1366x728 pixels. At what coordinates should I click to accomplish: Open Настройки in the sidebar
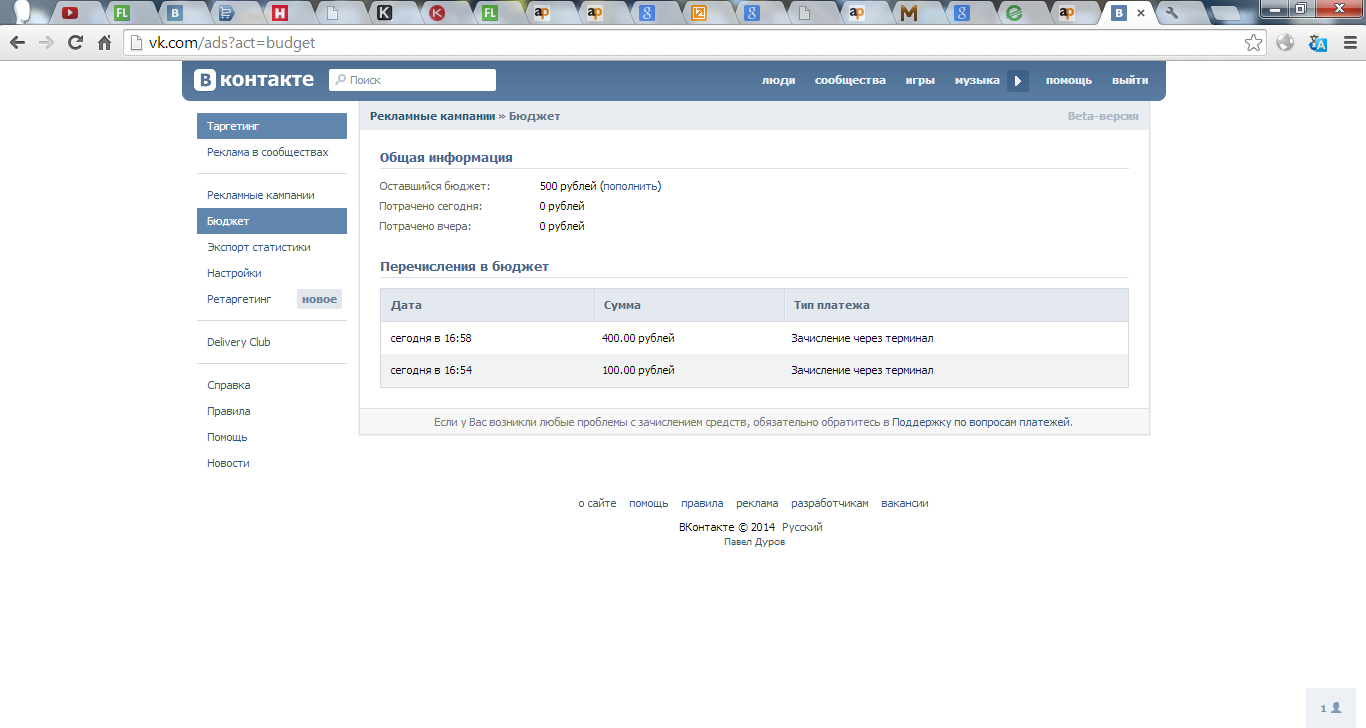tap(272, 273)
